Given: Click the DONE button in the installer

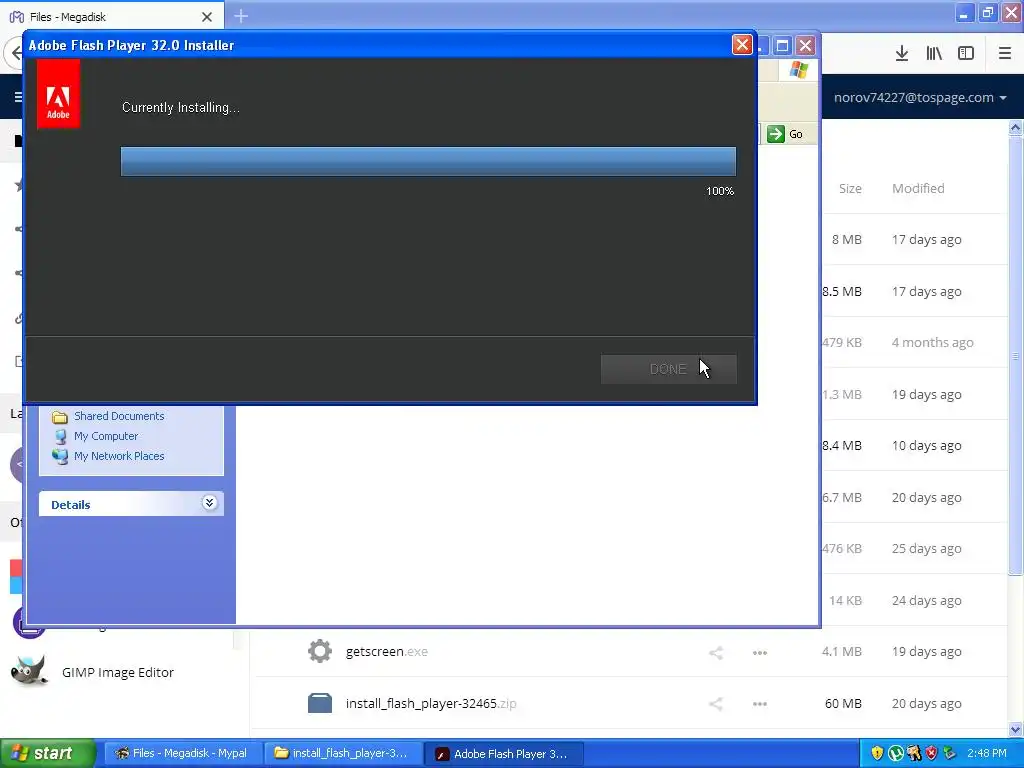Looking at the screenshot, I should pos(668,369).
